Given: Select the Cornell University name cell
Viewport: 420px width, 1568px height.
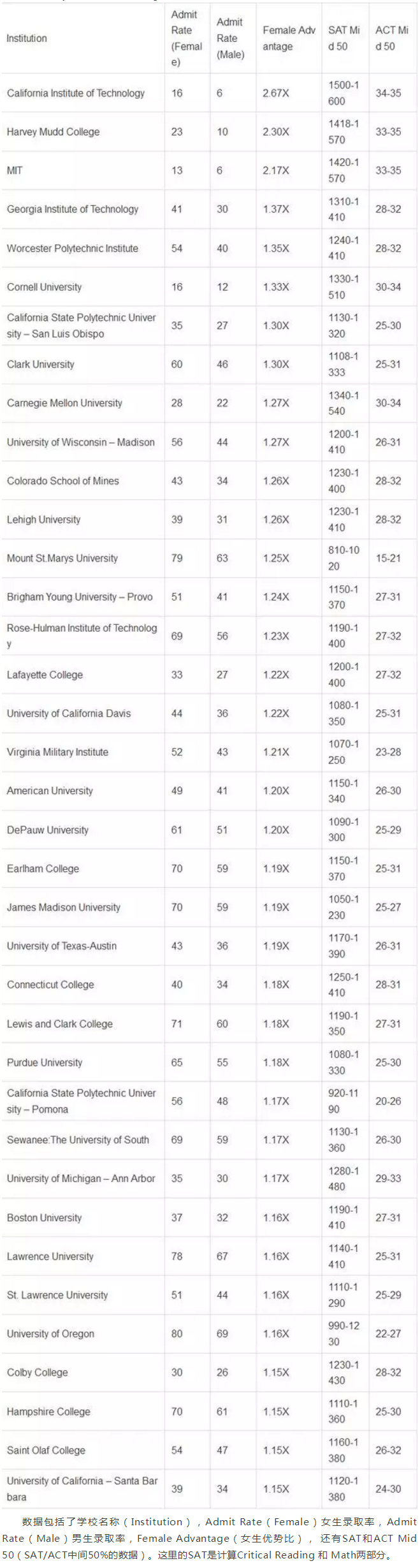Looking at the screenshot, I should click(x=44, y=287).
